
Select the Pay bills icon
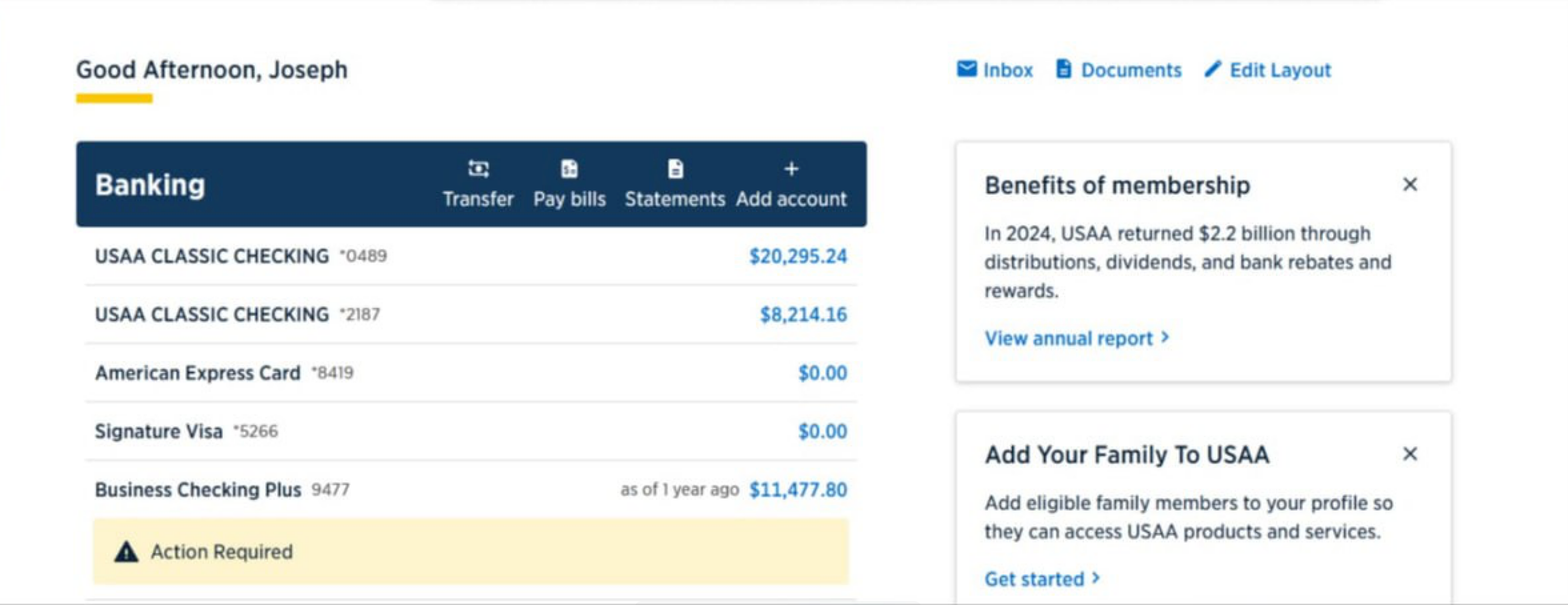[569, 169]
